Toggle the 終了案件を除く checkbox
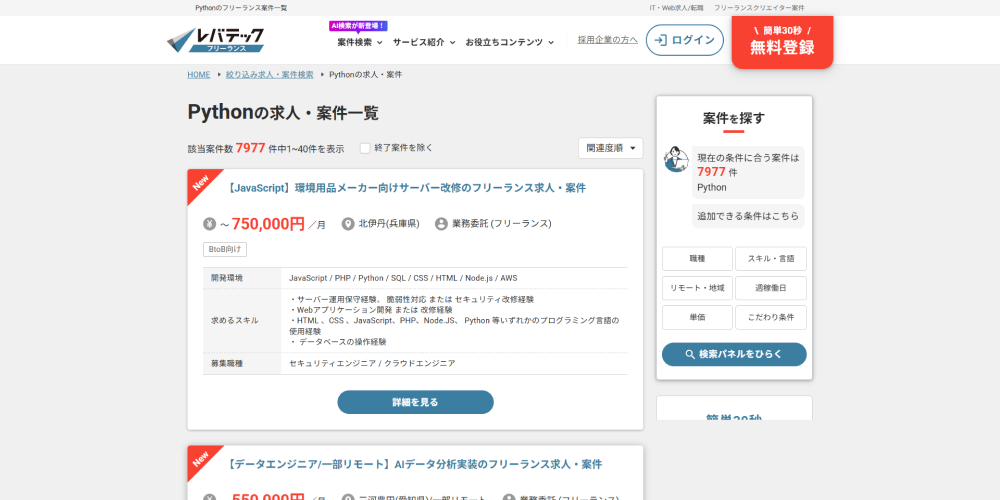The image size is (1000, 500). coord(365,148)
